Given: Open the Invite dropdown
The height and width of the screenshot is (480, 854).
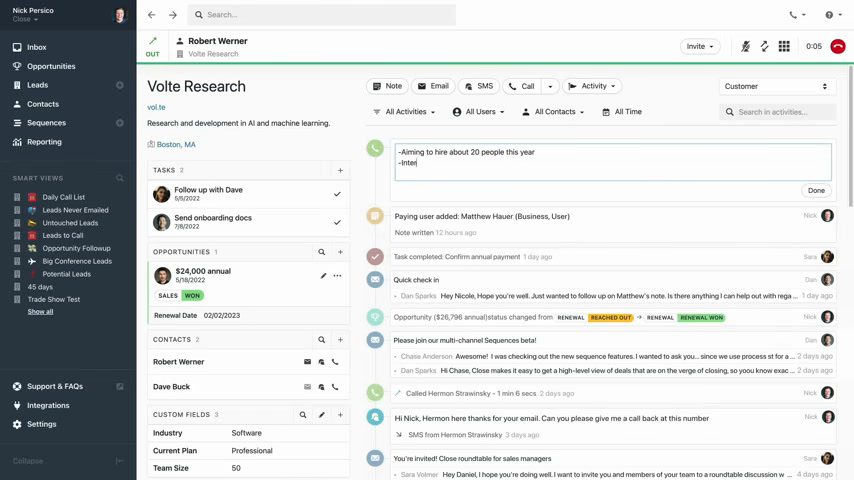Looking at the screenshot, I should pos(700,46).
